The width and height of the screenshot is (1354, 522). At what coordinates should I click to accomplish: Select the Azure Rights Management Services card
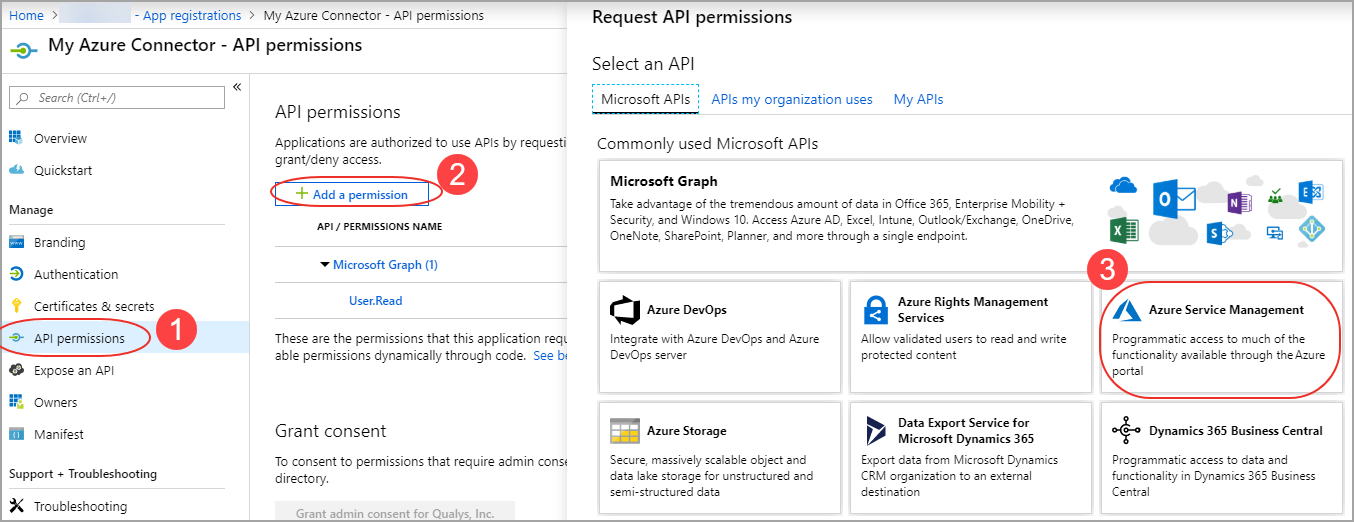[x=971, y=337]
